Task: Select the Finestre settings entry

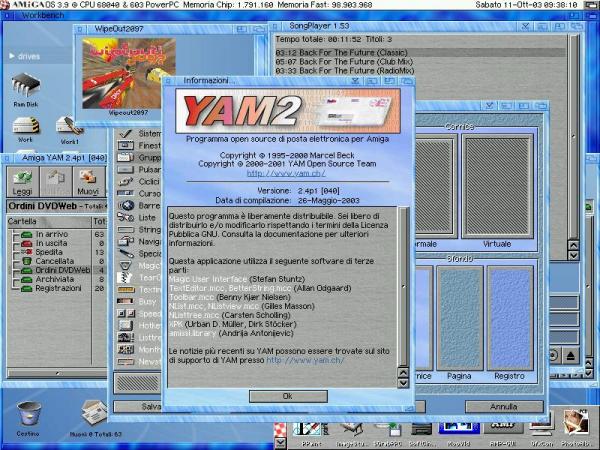Action: click(140, 145)
